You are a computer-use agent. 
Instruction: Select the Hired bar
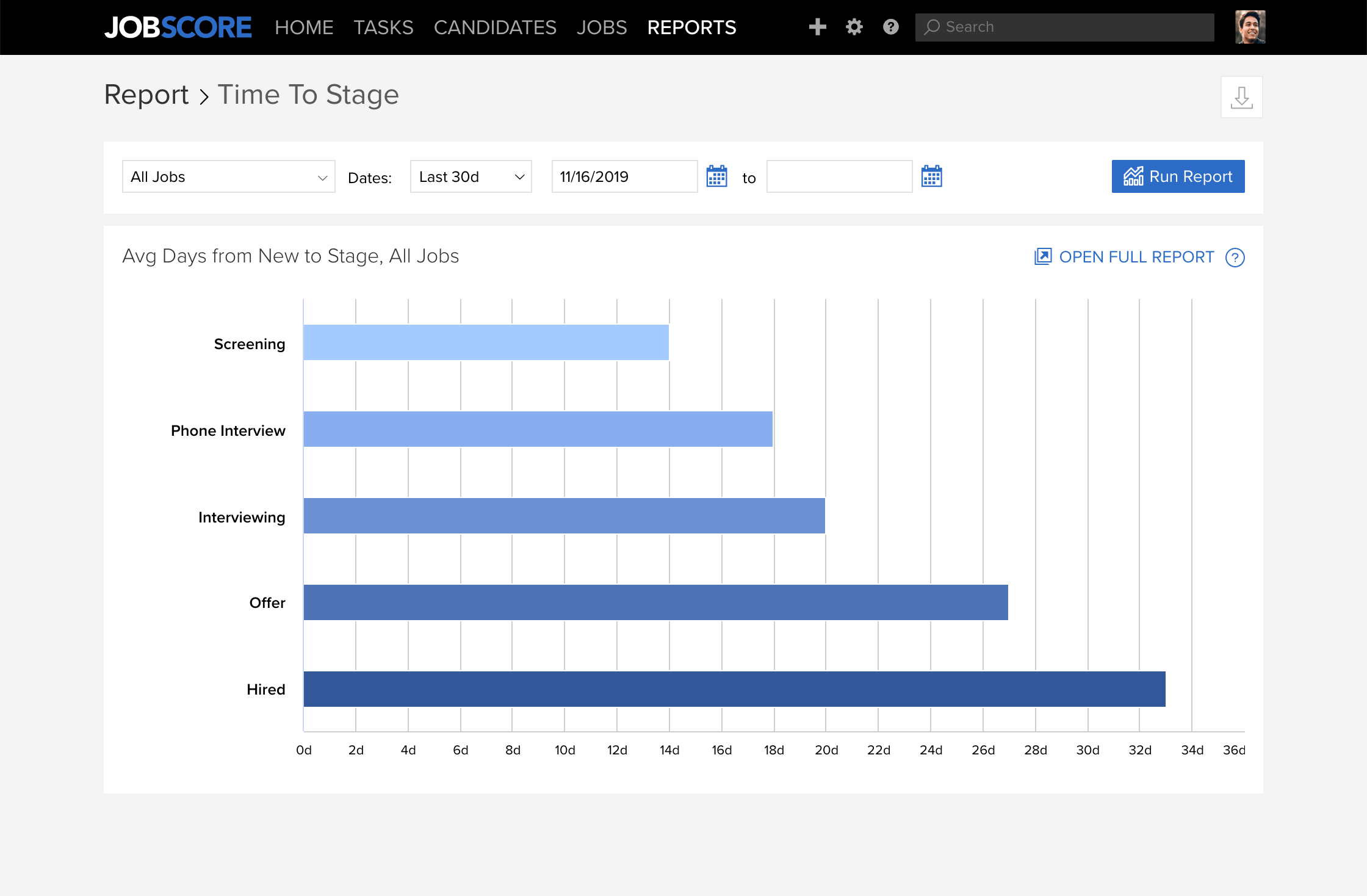(x=734, y=689)
